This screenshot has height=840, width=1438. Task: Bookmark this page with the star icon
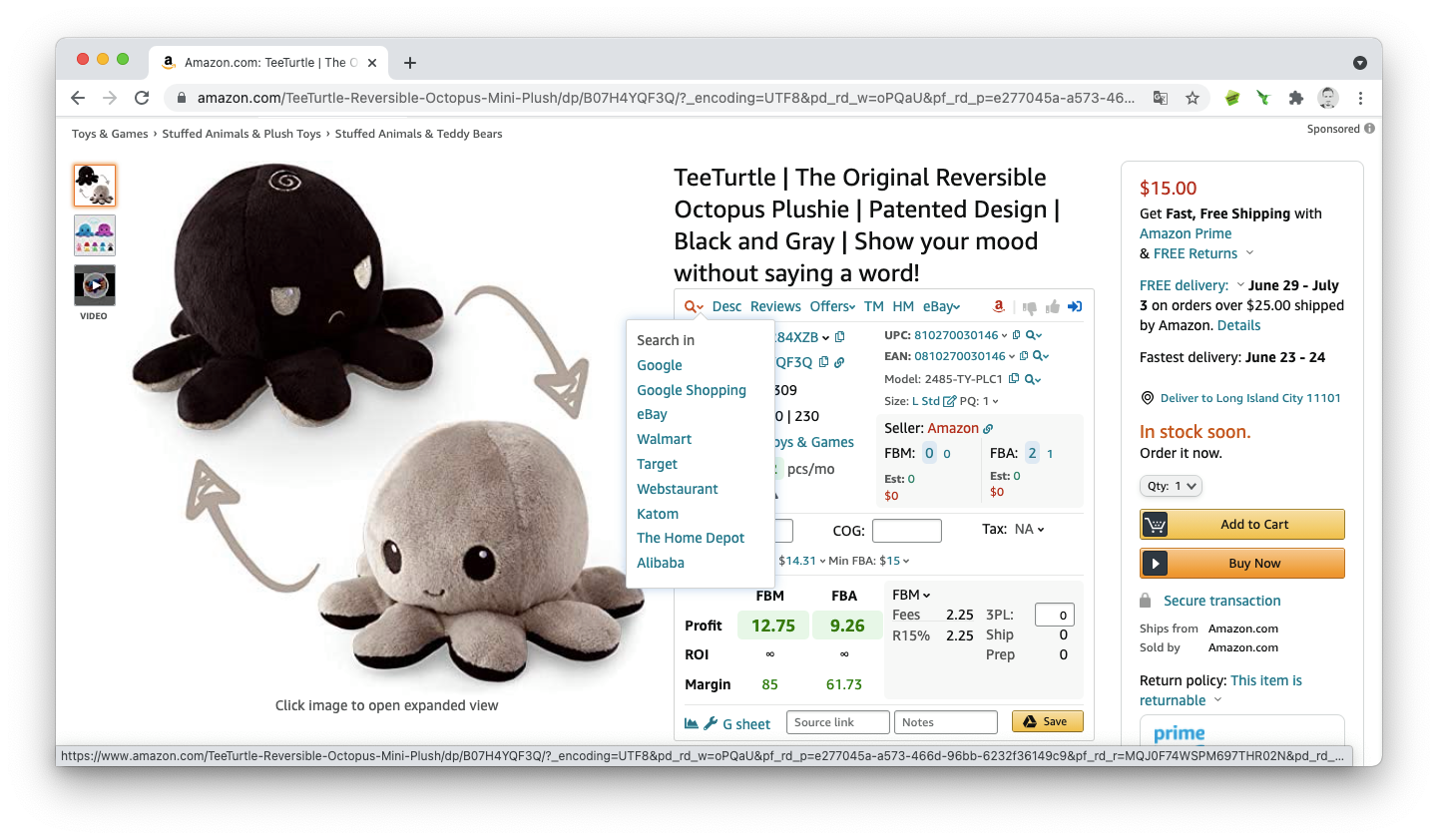click(x=1192, y=98)
